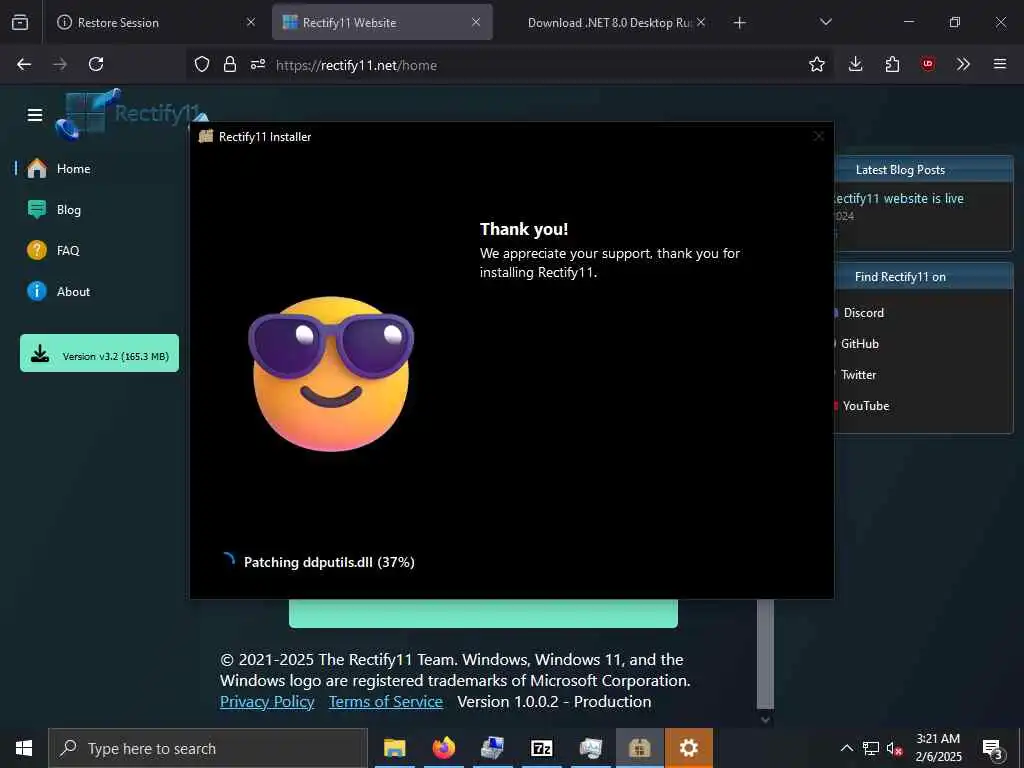The height and width of the screenshot is (768, 1024).
Task: Switch to the Restore Session tab
Action: pos(155,22)
